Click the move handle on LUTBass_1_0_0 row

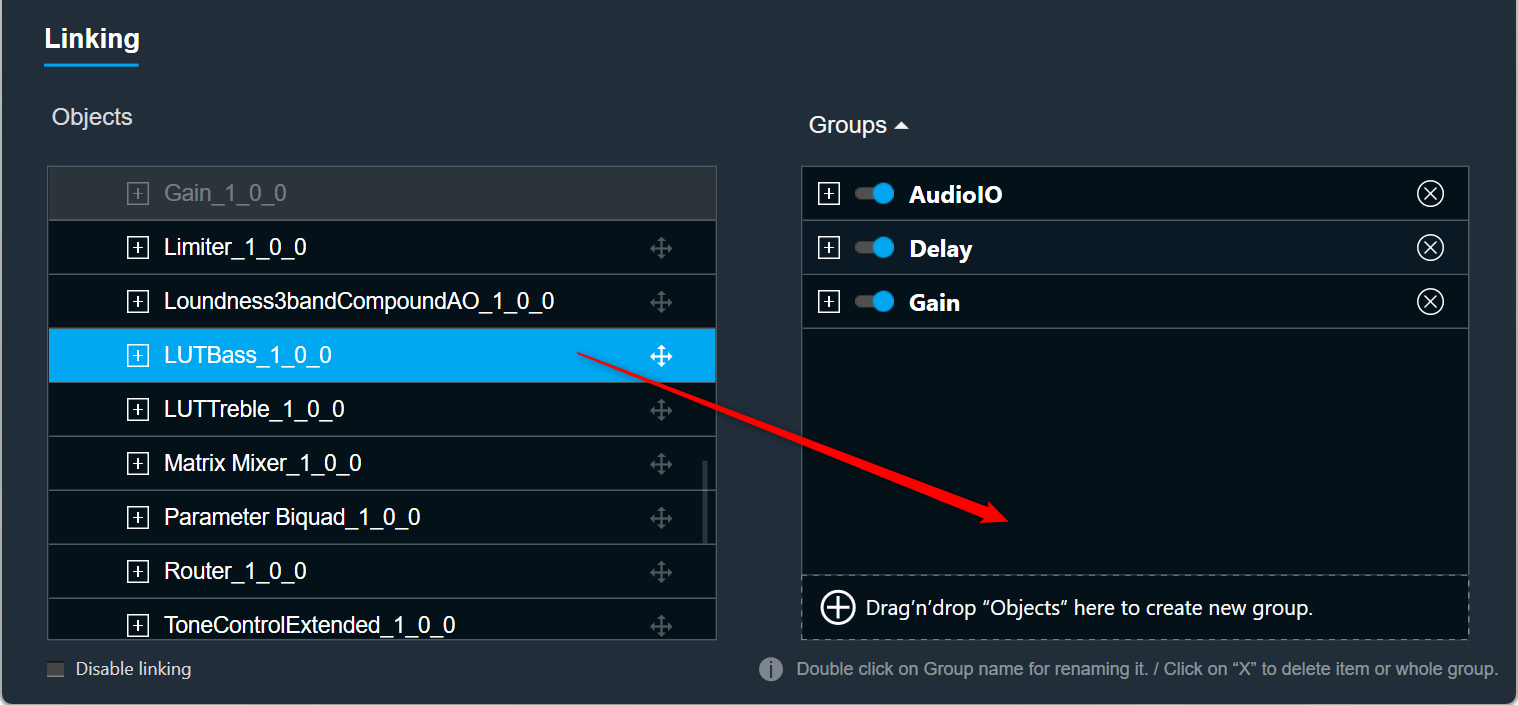[x=661, y=355]
